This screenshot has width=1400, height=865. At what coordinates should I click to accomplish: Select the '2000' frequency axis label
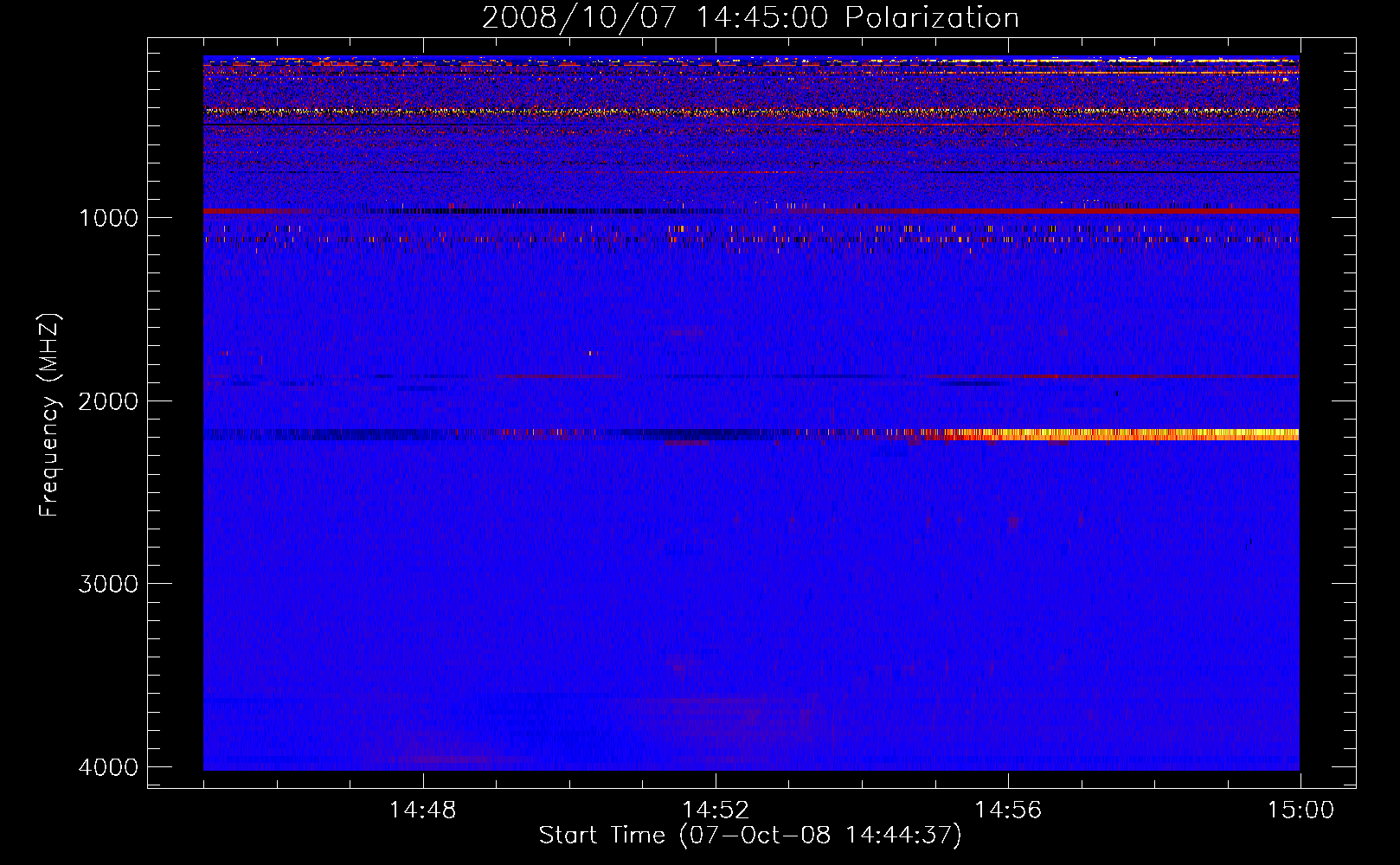108,401
